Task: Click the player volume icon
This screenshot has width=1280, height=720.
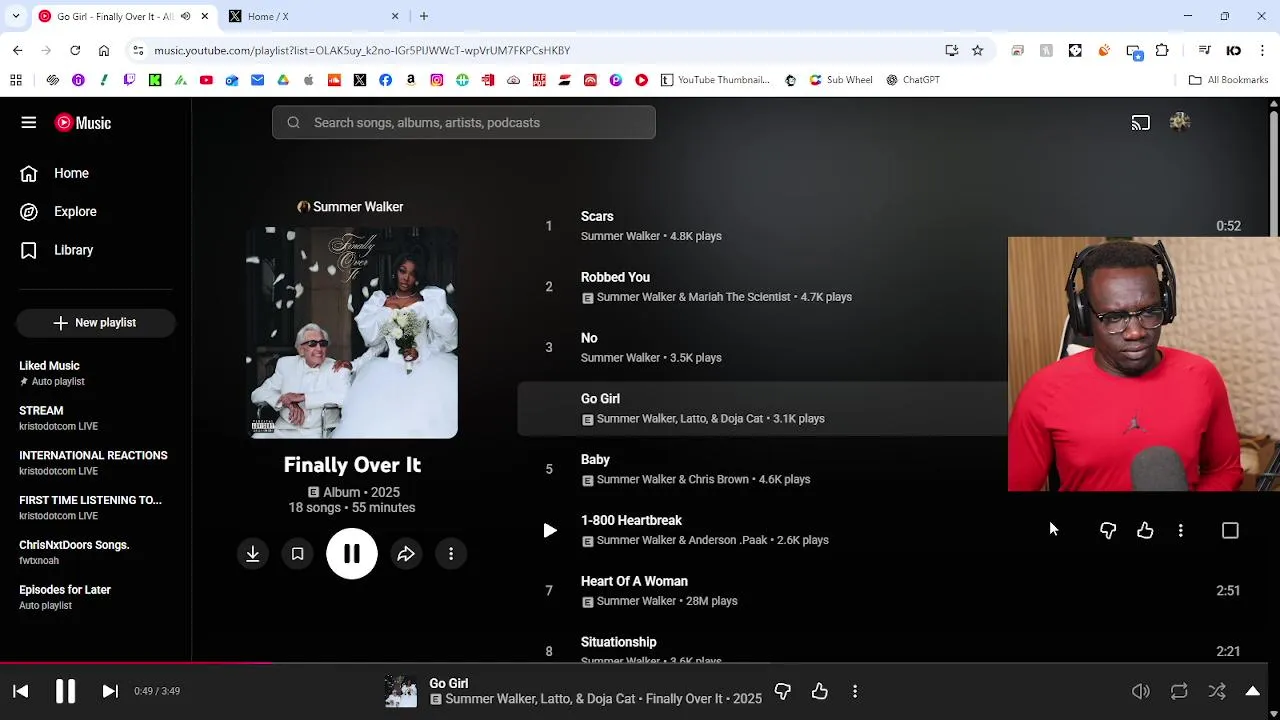Action: (1141, 691)
